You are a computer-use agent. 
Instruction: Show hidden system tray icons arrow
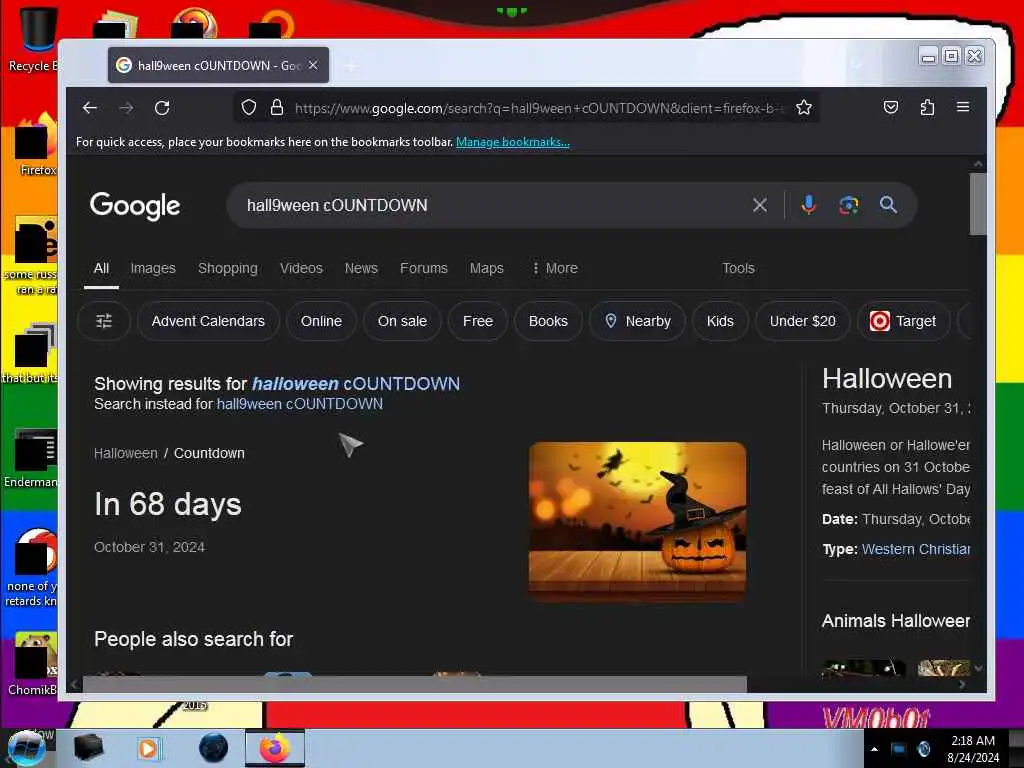click(874, 749)
